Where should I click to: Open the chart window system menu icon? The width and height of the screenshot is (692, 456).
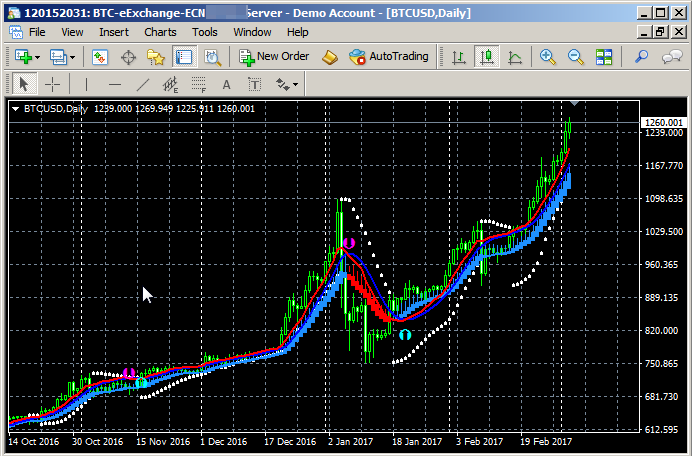point(16,32)
